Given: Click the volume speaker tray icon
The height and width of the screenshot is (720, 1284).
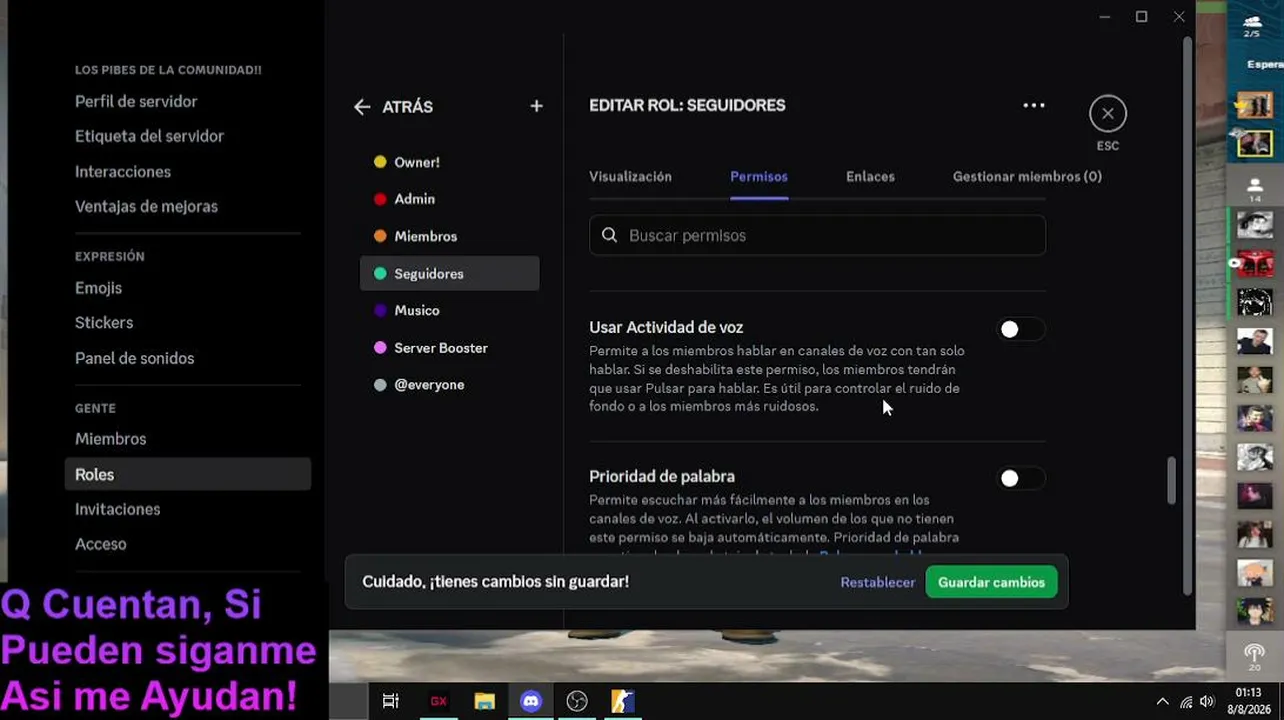Looking at the screenshot, I should click(1207, 702).
